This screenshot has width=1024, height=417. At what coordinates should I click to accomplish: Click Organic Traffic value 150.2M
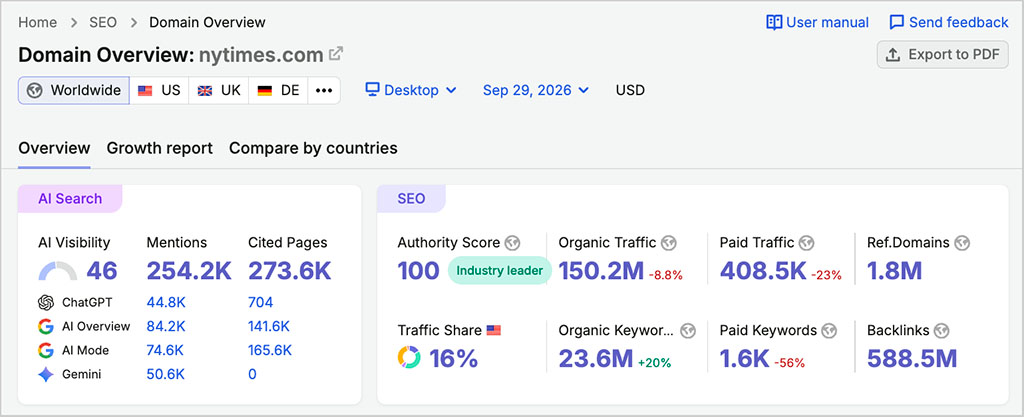[601, 270]
